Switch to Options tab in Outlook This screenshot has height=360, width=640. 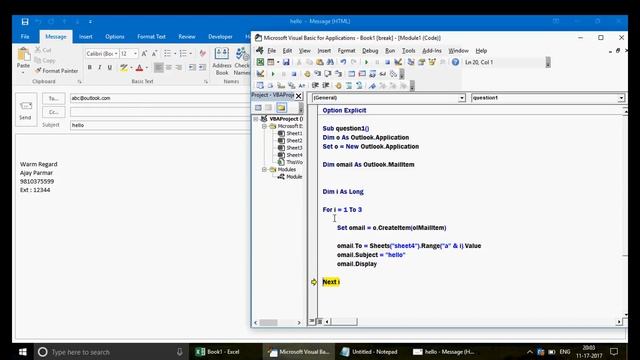[115, 37]
